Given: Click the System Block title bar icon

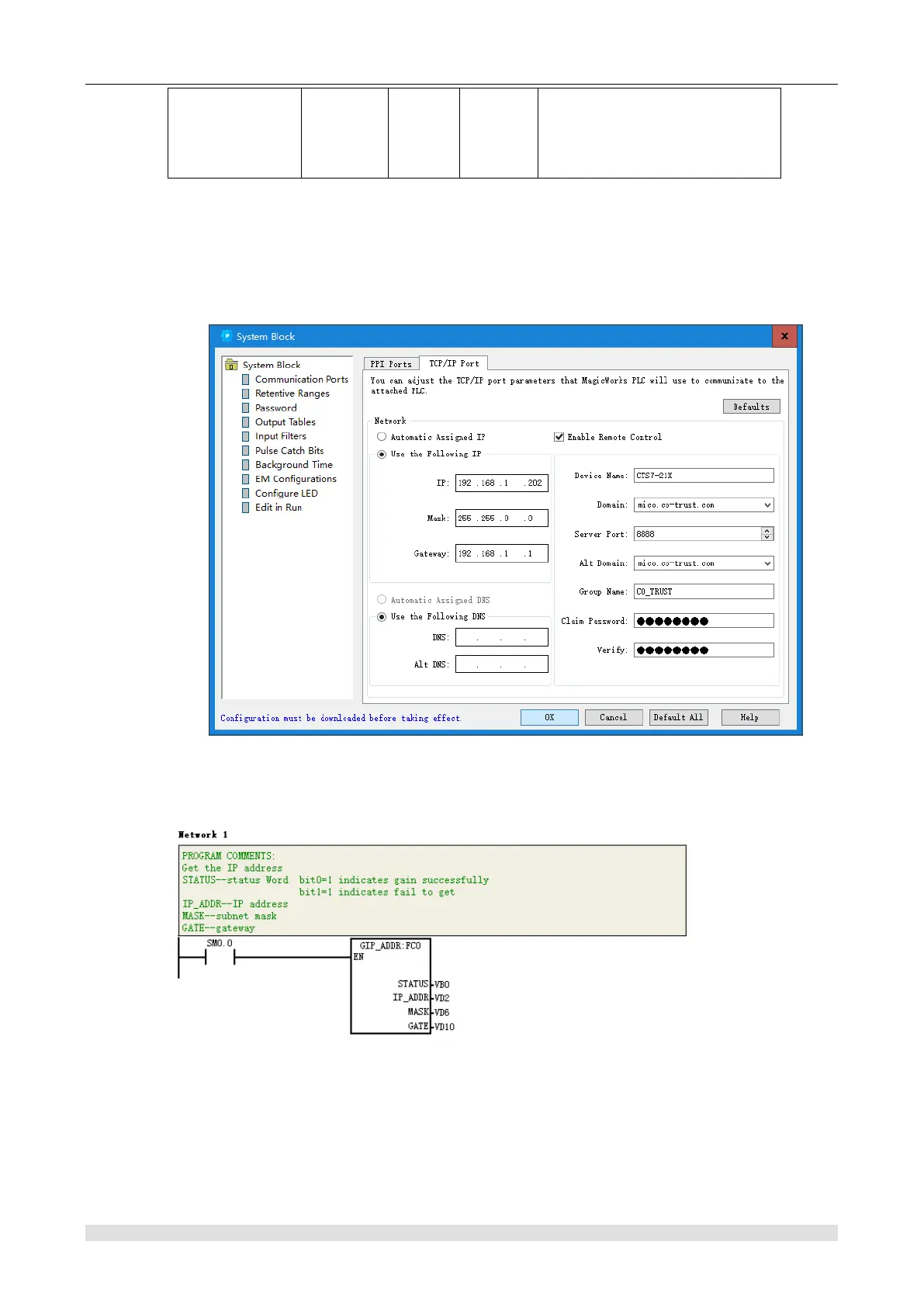Looking at the screenshot, I should [x=227, y=336].
